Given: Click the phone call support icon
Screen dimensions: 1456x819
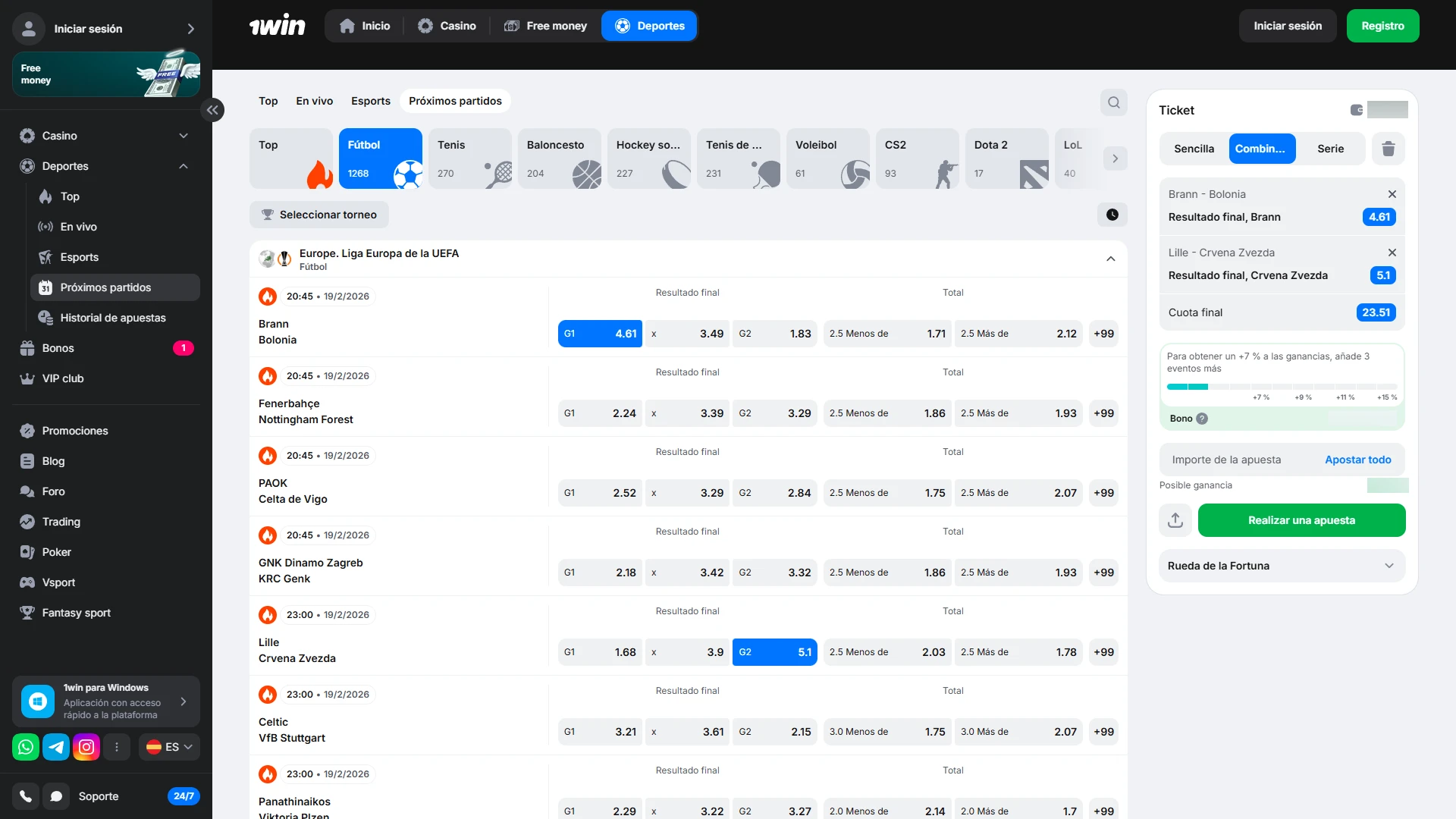Looking at the screenshot, I should [26, 796].
